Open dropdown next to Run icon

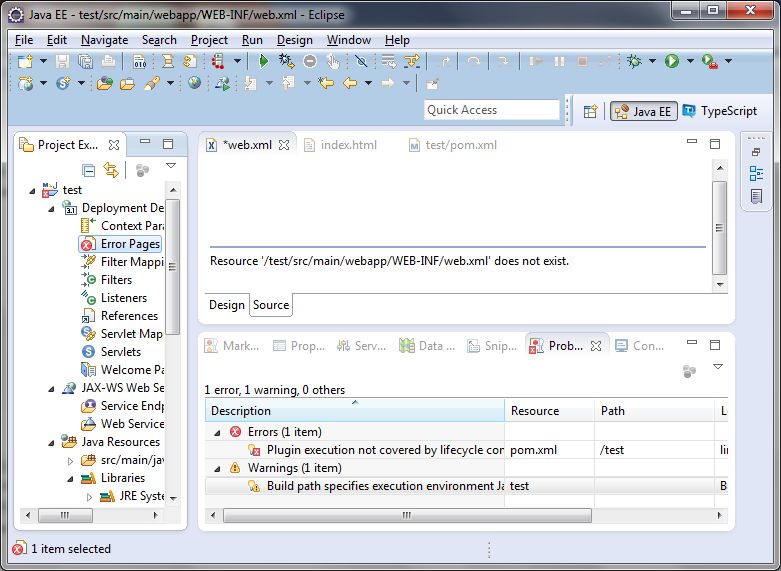[x=690, y=61]
